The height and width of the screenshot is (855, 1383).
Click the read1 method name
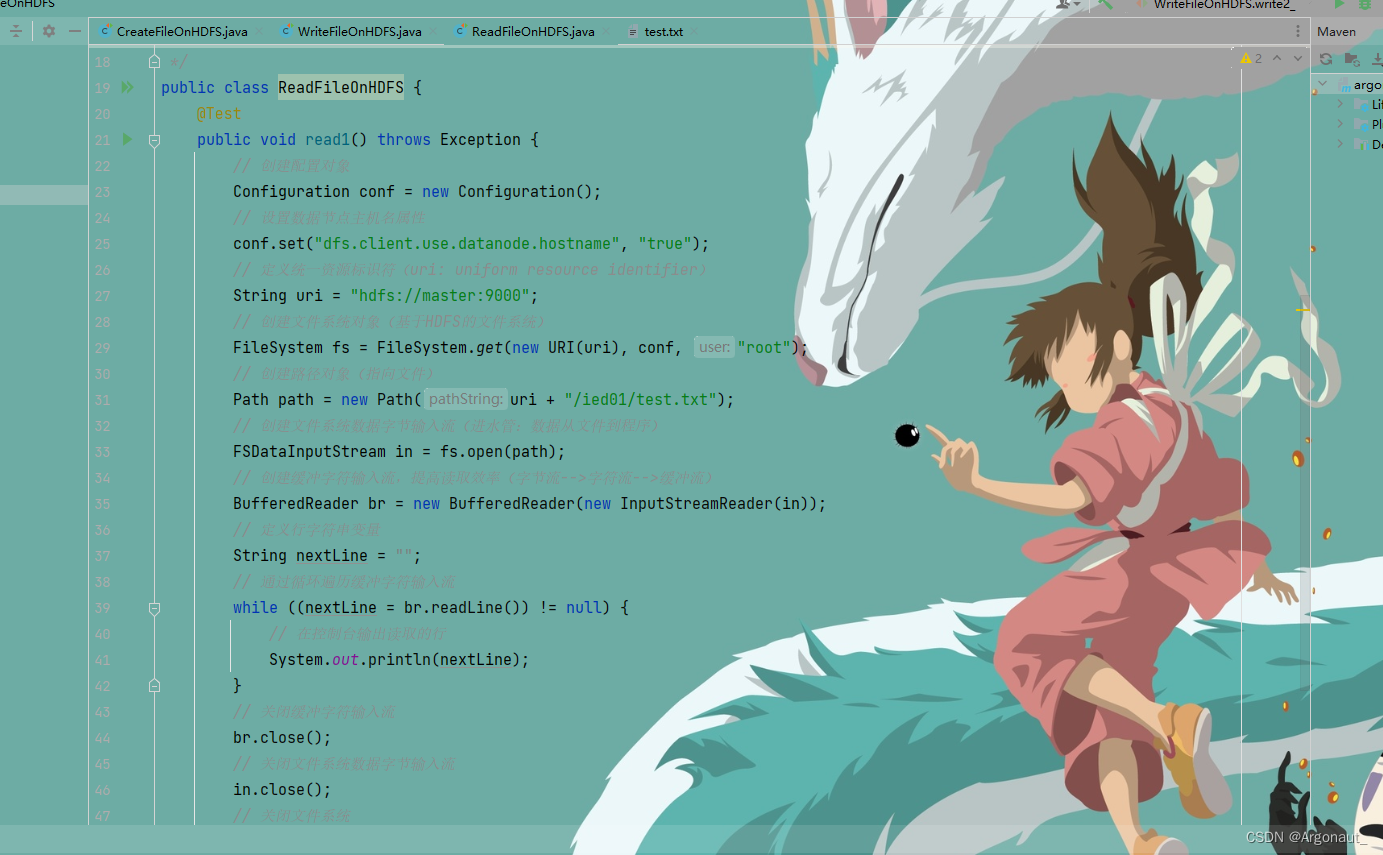click(x=327, y=140)
